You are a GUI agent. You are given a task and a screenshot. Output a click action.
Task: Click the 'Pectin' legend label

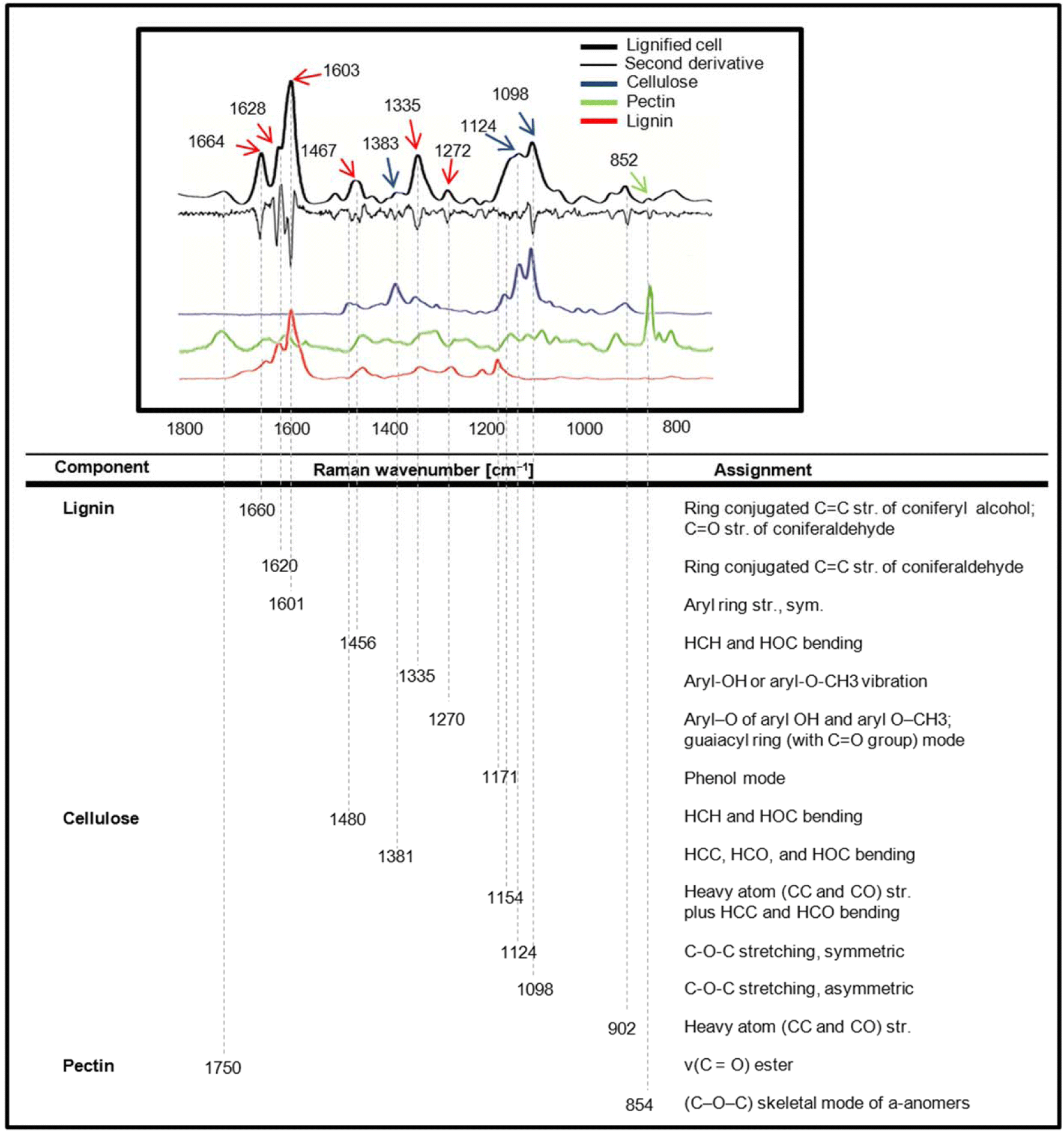click(x=650, y=101)
